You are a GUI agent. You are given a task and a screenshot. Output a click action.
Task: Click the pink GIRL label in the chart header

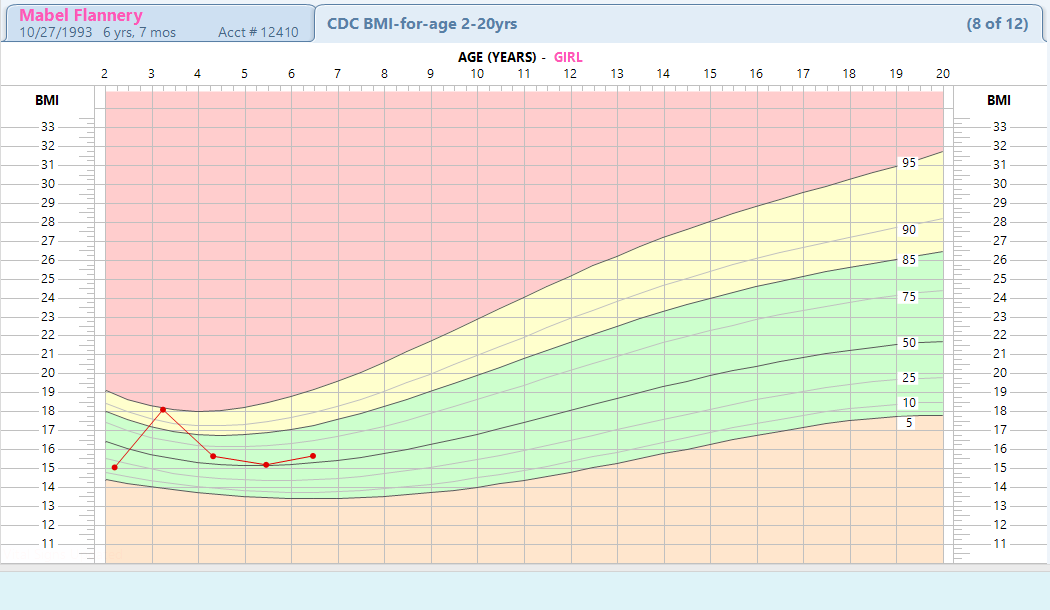pos(568,57)
